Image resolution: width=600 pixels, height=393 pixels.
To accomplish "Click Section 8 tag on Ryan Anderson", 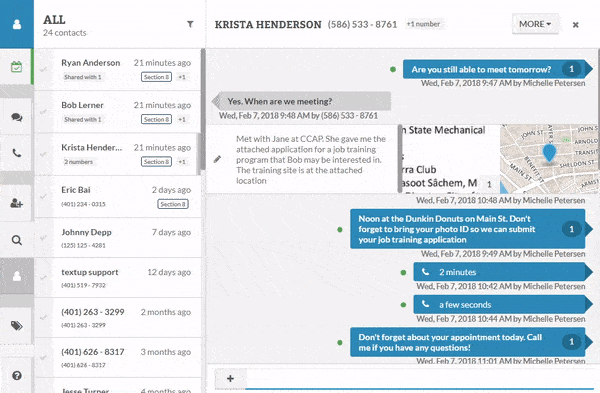I will tap(157, 77).
